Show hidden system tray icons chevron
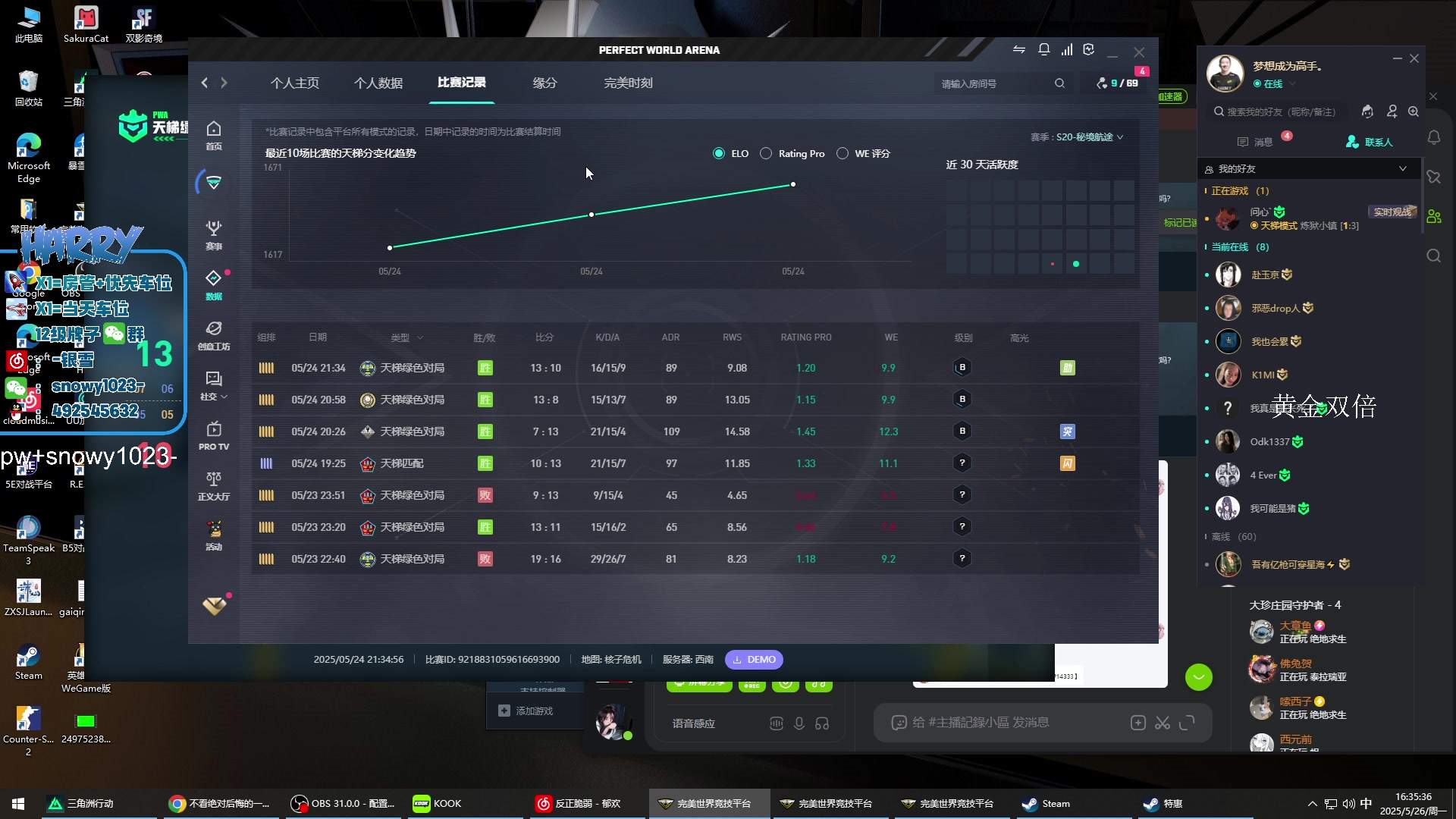 point(1312,804)
